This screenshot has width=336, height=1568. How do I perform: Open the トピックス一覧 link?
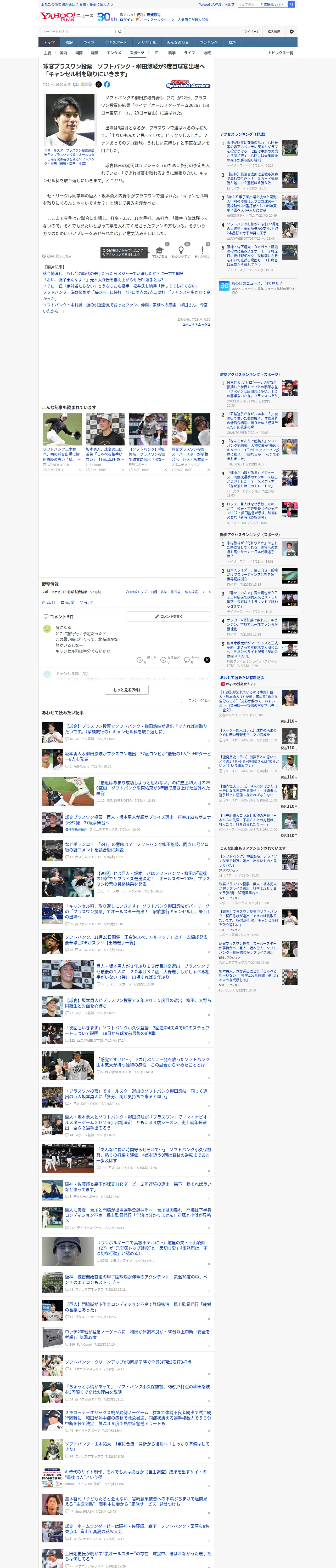point(281,53)
